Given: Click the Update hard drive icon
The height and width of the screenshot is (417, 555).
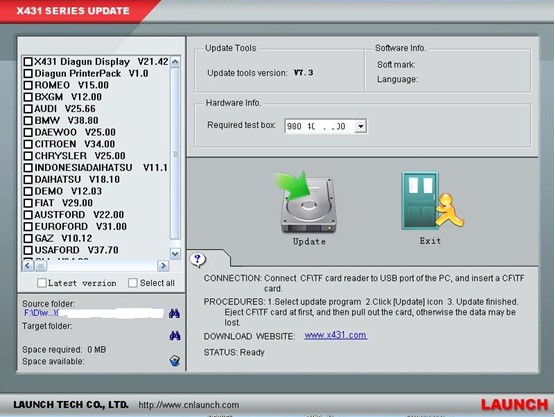Looking at the screenshot, I should point(307,202).
